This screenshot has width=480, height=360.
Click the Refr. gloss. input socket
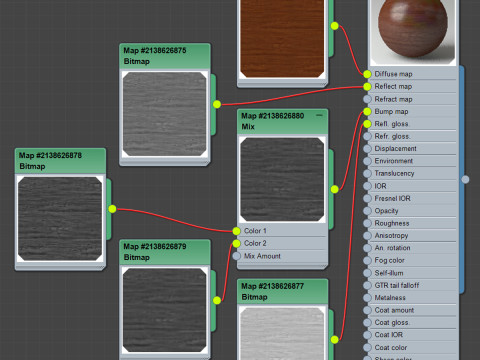point(367,136)
